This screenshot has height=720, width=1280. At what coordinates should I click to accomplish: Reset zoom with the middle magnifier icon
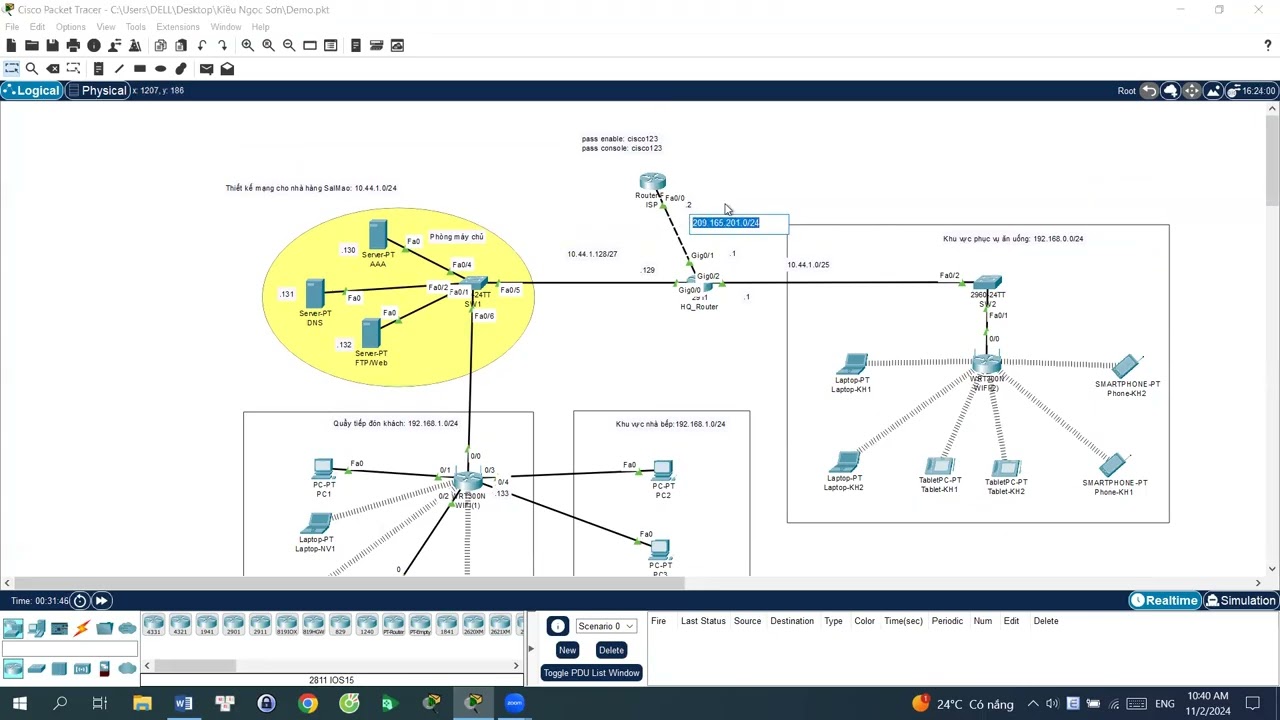(x=268, y=45)
